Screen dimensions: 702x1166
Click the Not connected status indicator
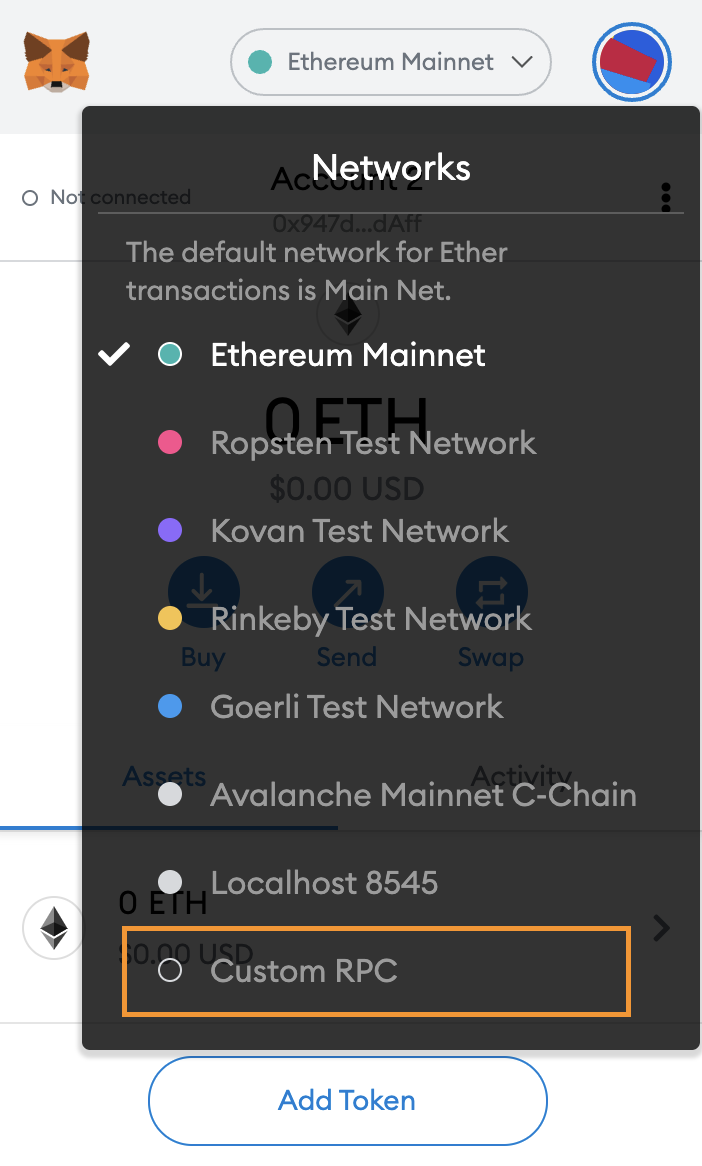pyautogui.click(x=106, y=197)
